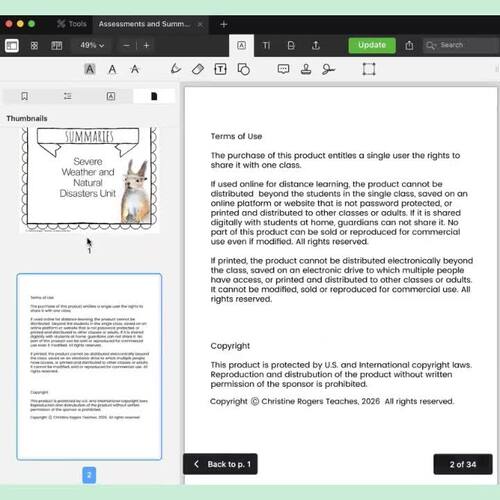Click the Search field
Viewport: 500px width, 500px height.
[461, 45]
